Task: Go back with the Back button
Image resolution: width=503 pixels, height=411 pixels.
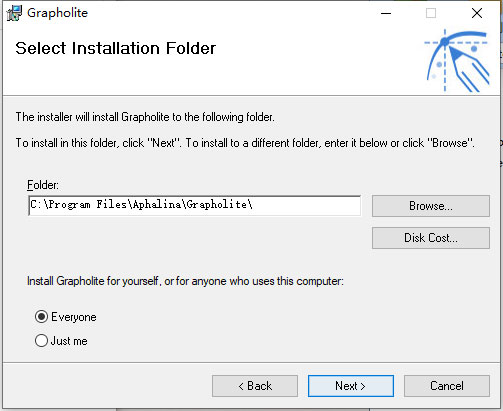Action: [255, 386]
